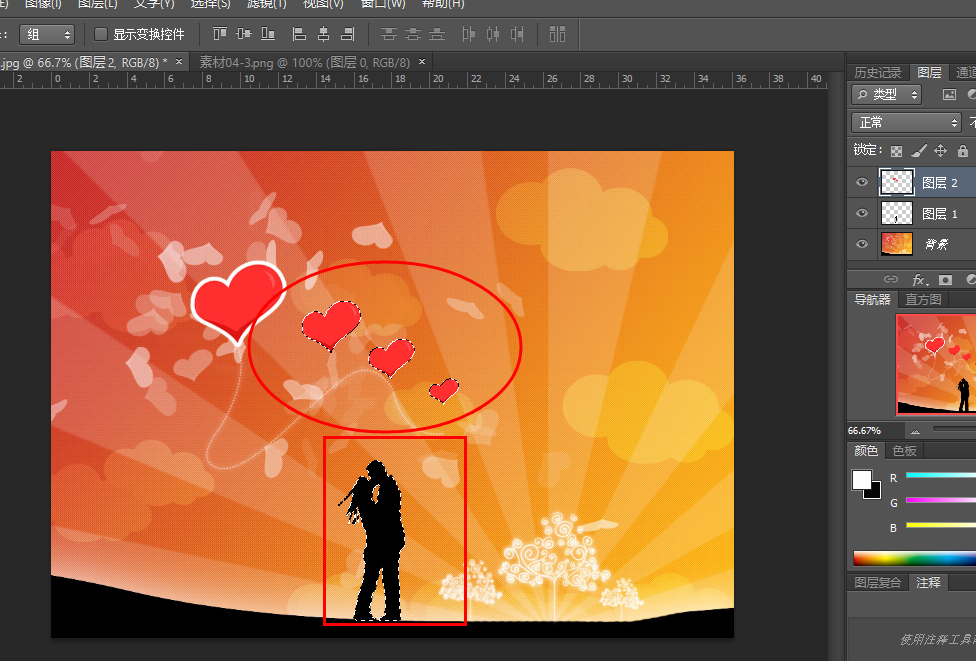
Task: Align bottom edges of layers
Action: click(268, 34)
